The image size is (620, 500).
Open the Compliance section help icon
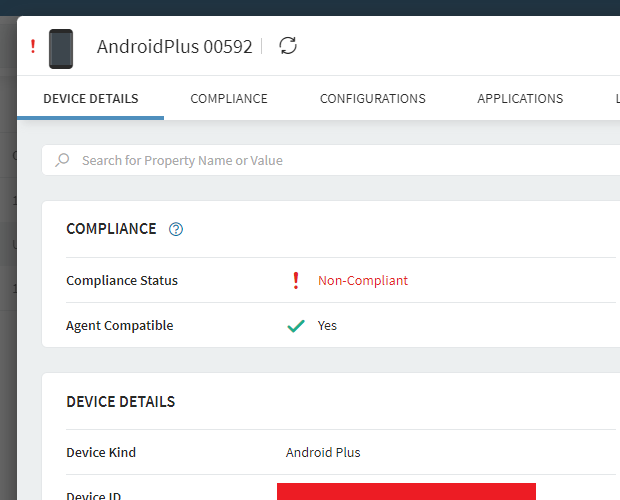pos(176,229)
